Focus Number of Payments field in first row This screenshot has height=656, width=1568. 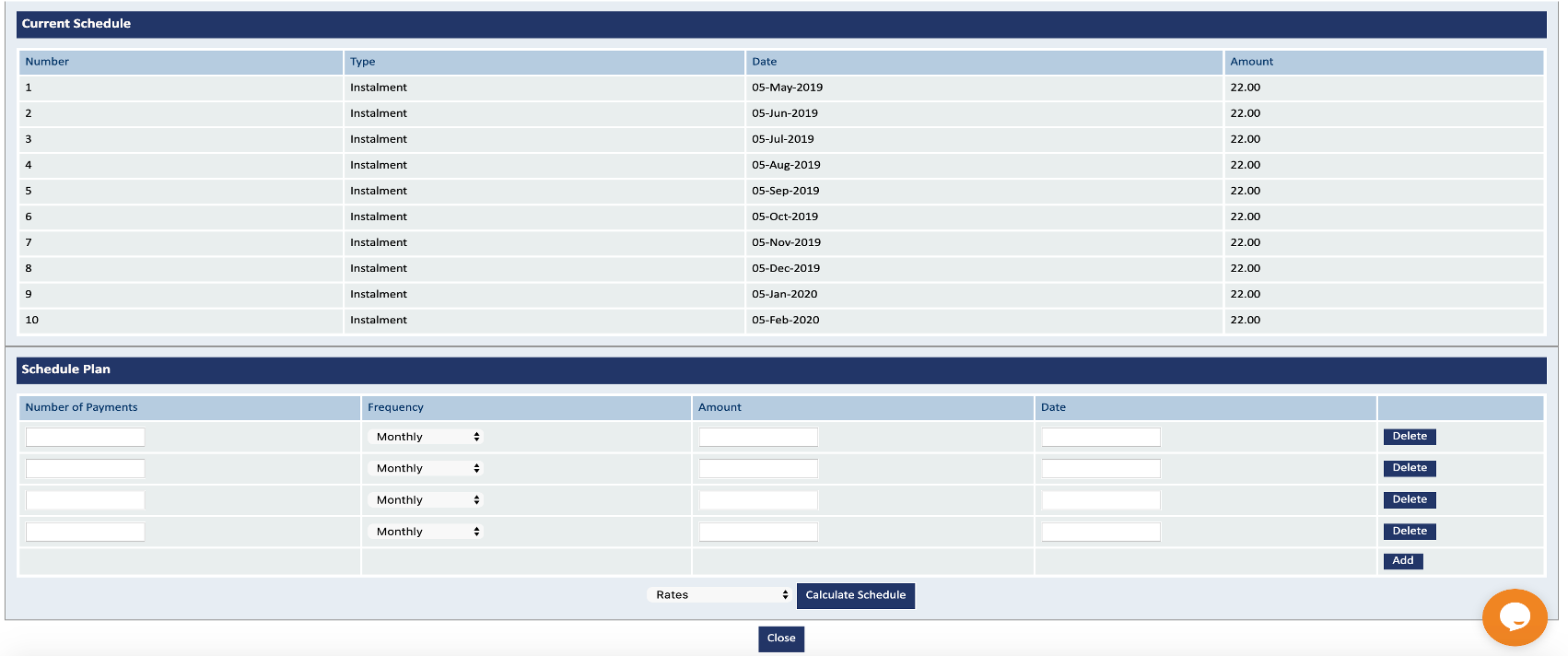pos(86,437)
